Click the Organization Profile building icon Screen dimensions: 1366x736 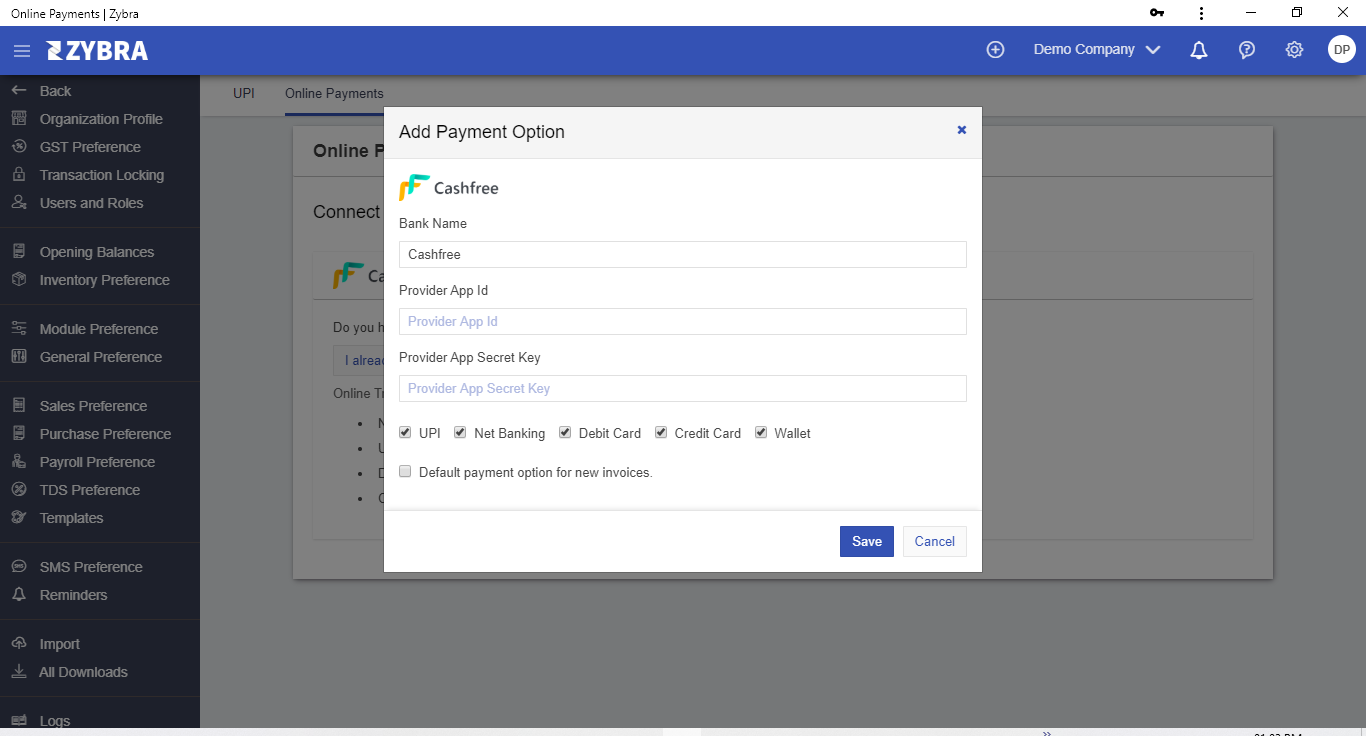click(x=19, y=118)
